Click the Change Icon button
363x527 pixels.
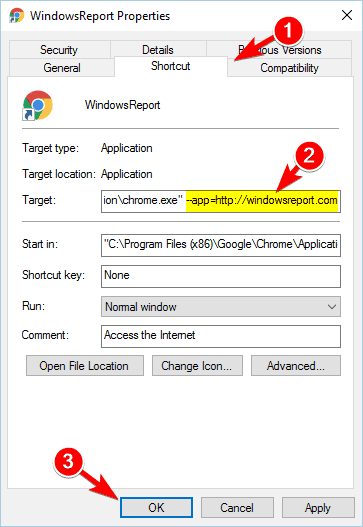click(x=197, y=366)
